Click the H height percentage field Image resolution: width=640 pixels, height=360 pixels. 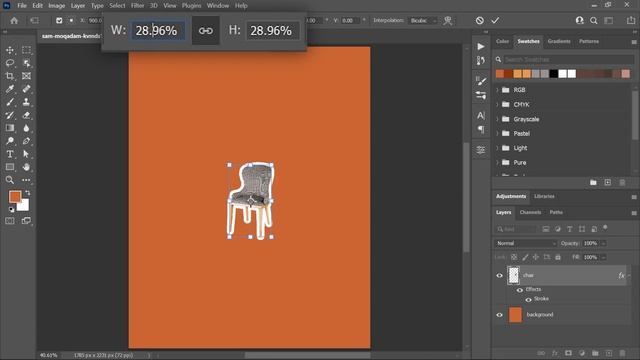pos(272,31)
